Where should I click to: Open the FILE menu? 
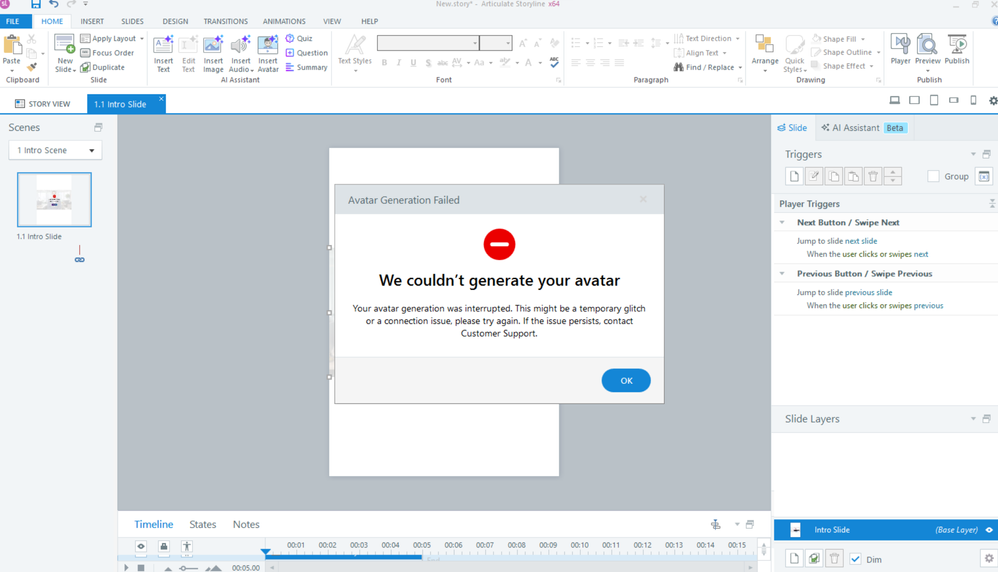(x=15, y=21)
